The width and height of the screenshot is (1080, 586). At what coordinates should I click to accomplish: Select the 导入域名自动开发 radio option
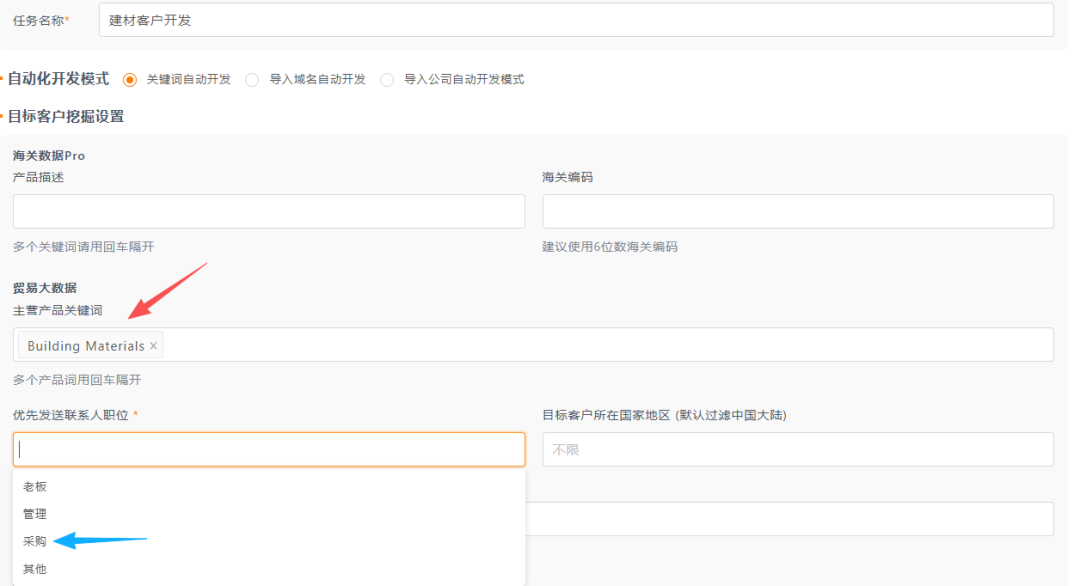pyautogui.click(x=252, y=80)
